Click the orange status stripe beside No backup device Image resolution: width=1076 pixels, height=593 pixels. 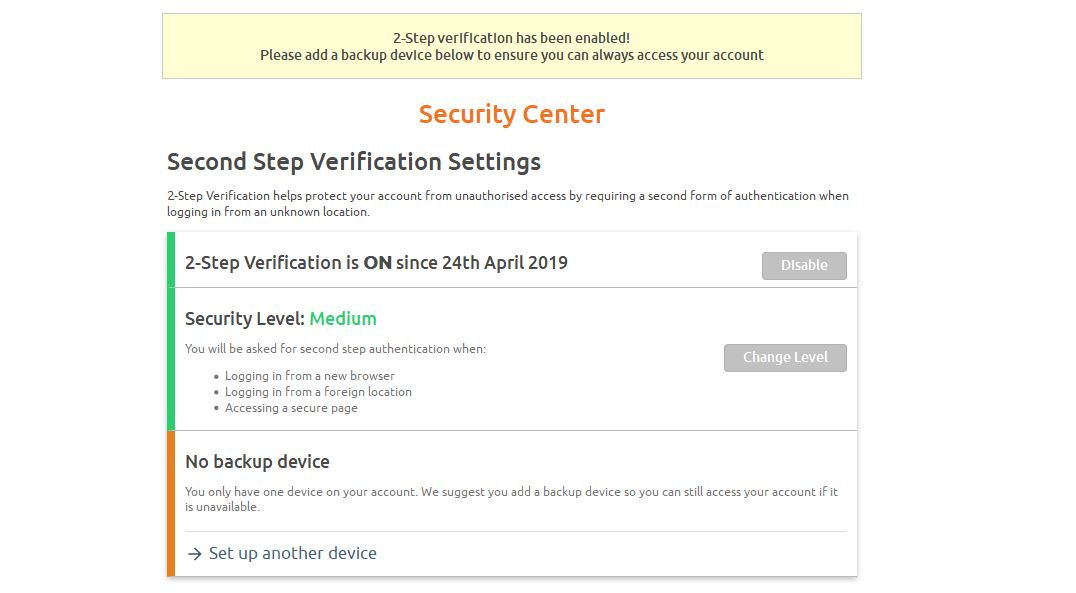click(x=171, y=503)
